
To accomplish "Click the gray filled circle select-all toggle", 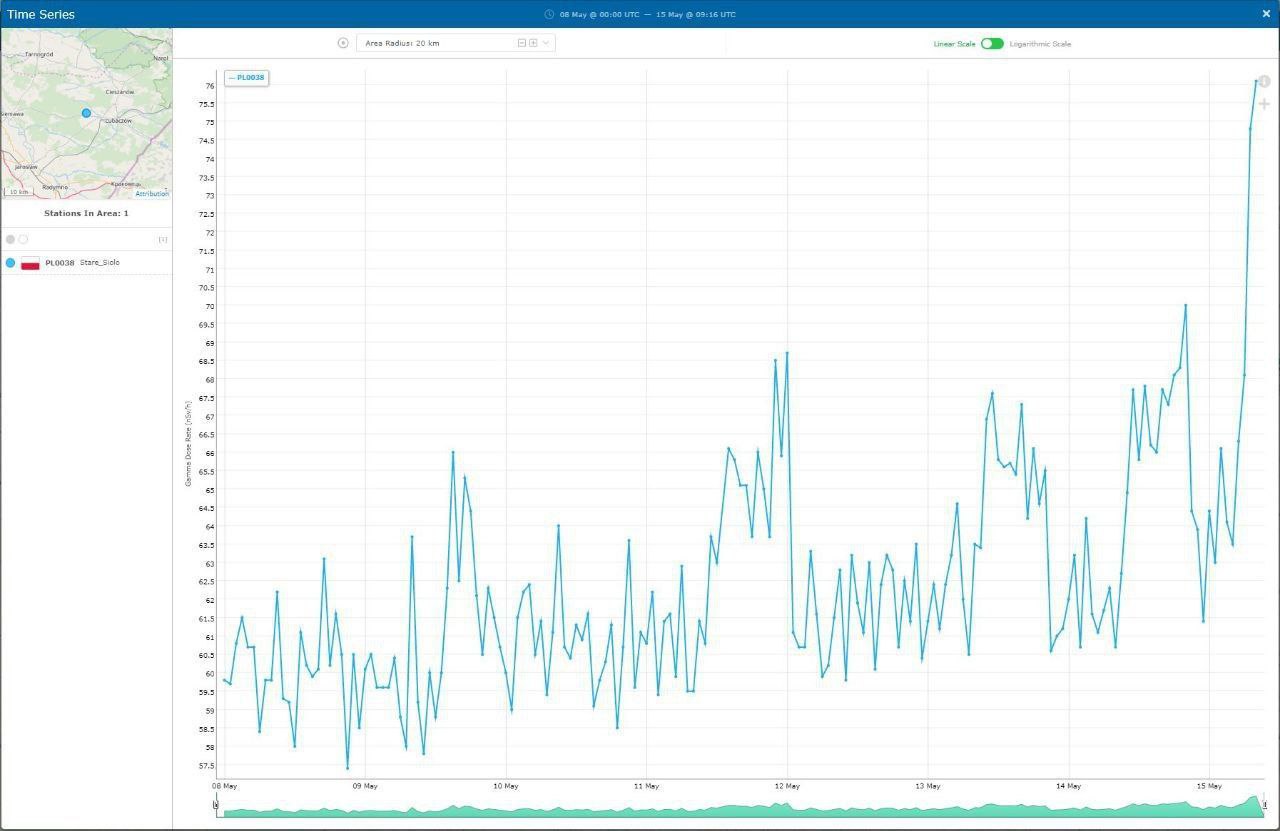I will click(x=10, y=239).
